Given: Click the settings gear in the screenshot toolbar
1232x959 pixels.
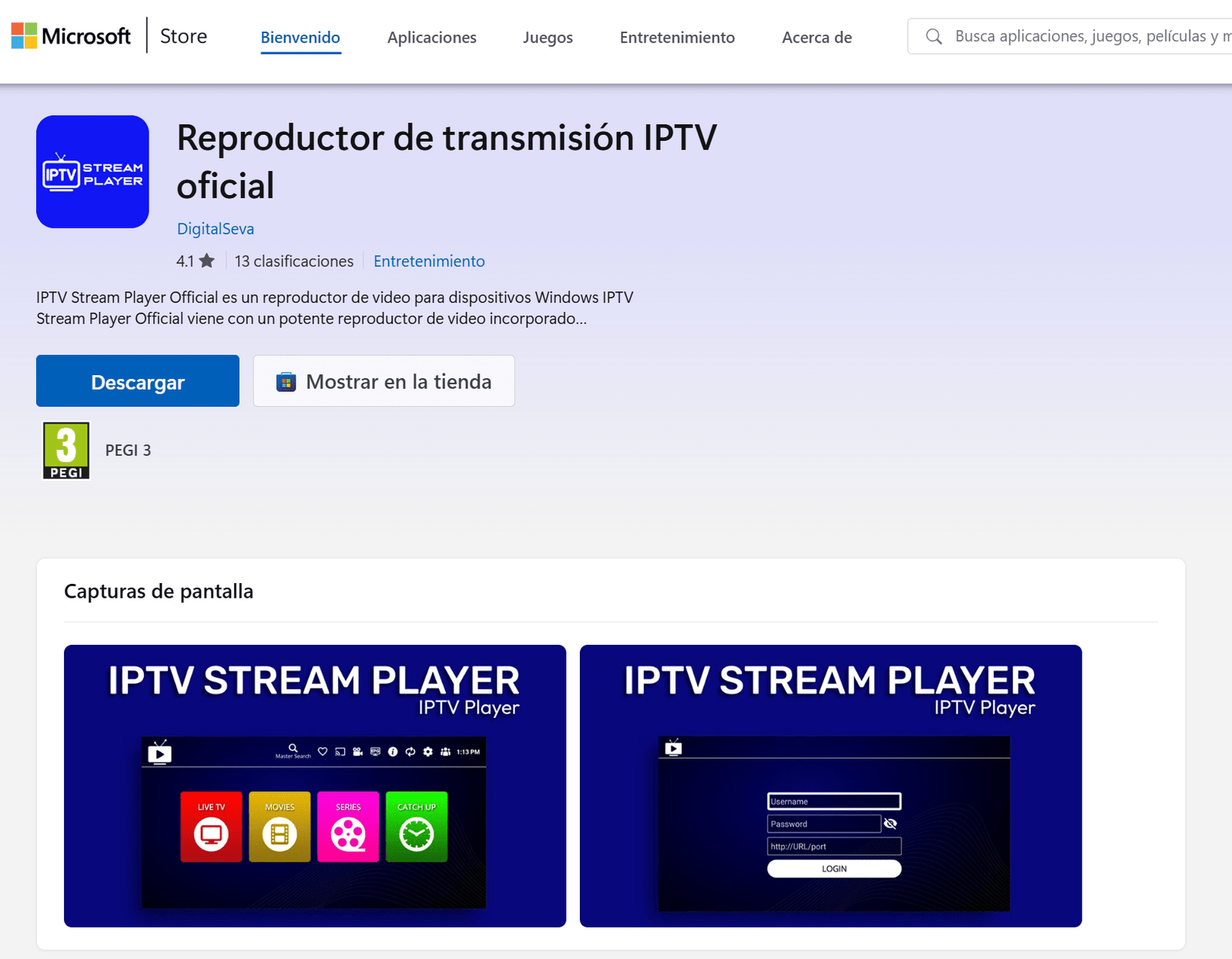Looking at the screenshot, I should coord(428,751).
